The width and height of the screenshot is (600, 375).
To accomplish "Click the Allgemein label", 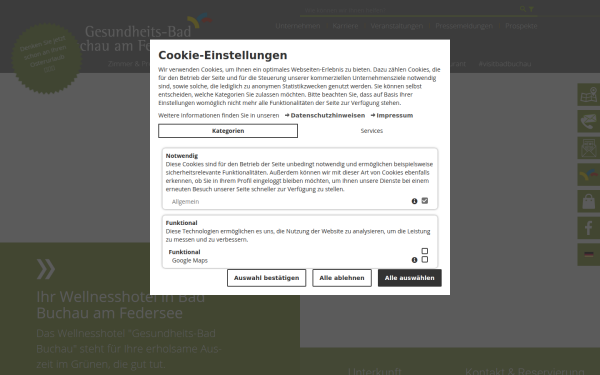I will 186,202.
